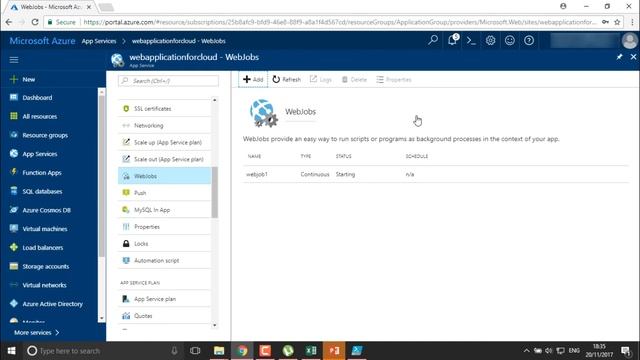The image size is (640, 360).
Task: Open the Azure portal search magnifier
Action: [x=433, y=40]
